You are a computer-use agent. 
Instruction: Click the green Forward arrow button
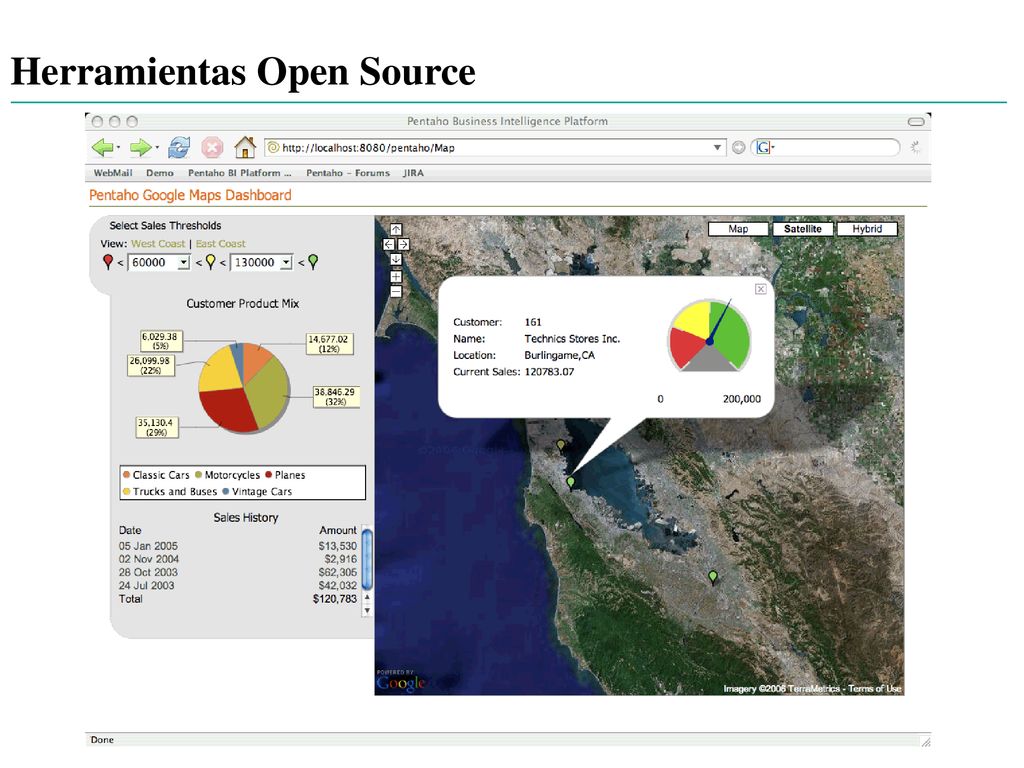point(141,148)
